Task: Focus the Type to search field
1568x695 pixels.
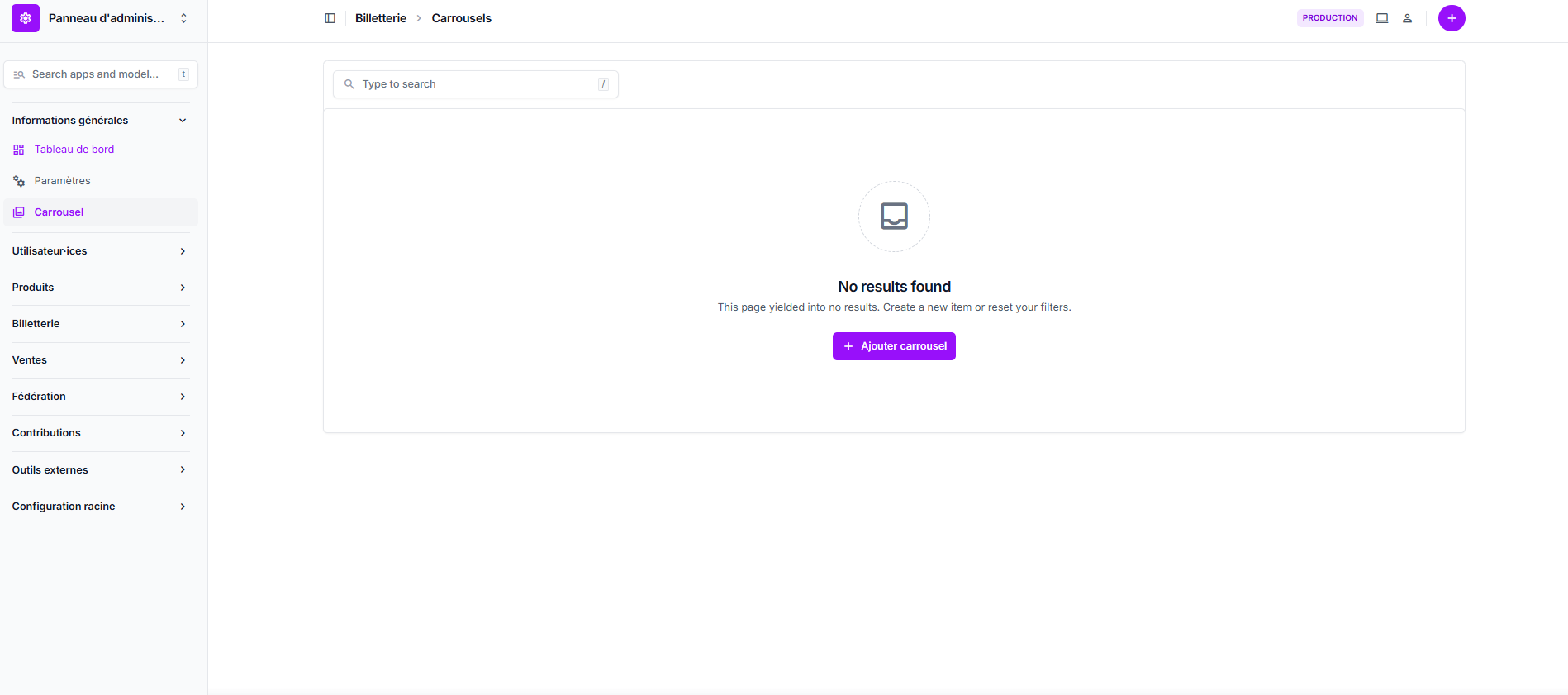Action: [x=475, y=84]
